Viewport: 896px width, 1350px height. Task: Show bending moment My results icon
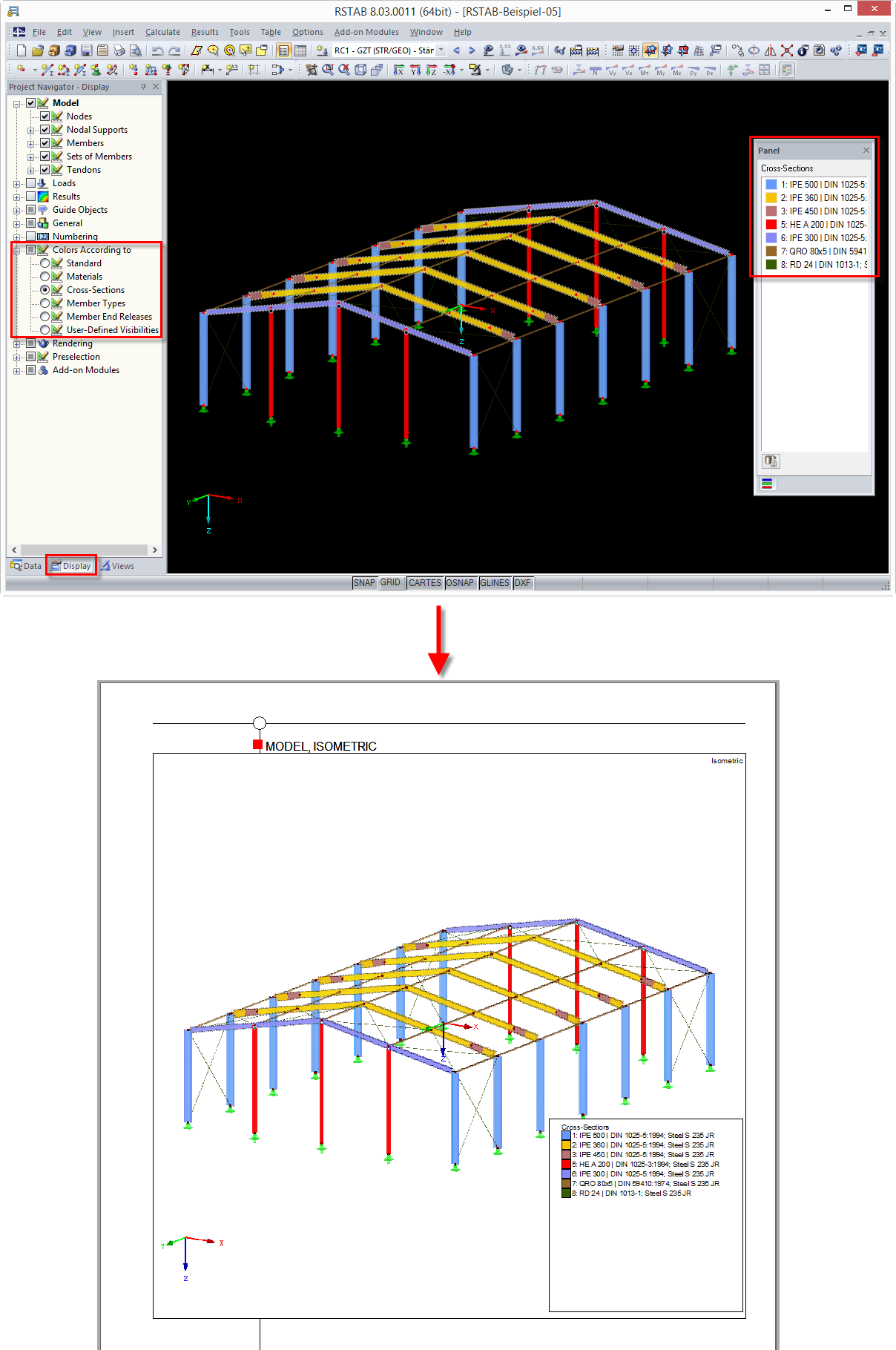tap(660, 70)
